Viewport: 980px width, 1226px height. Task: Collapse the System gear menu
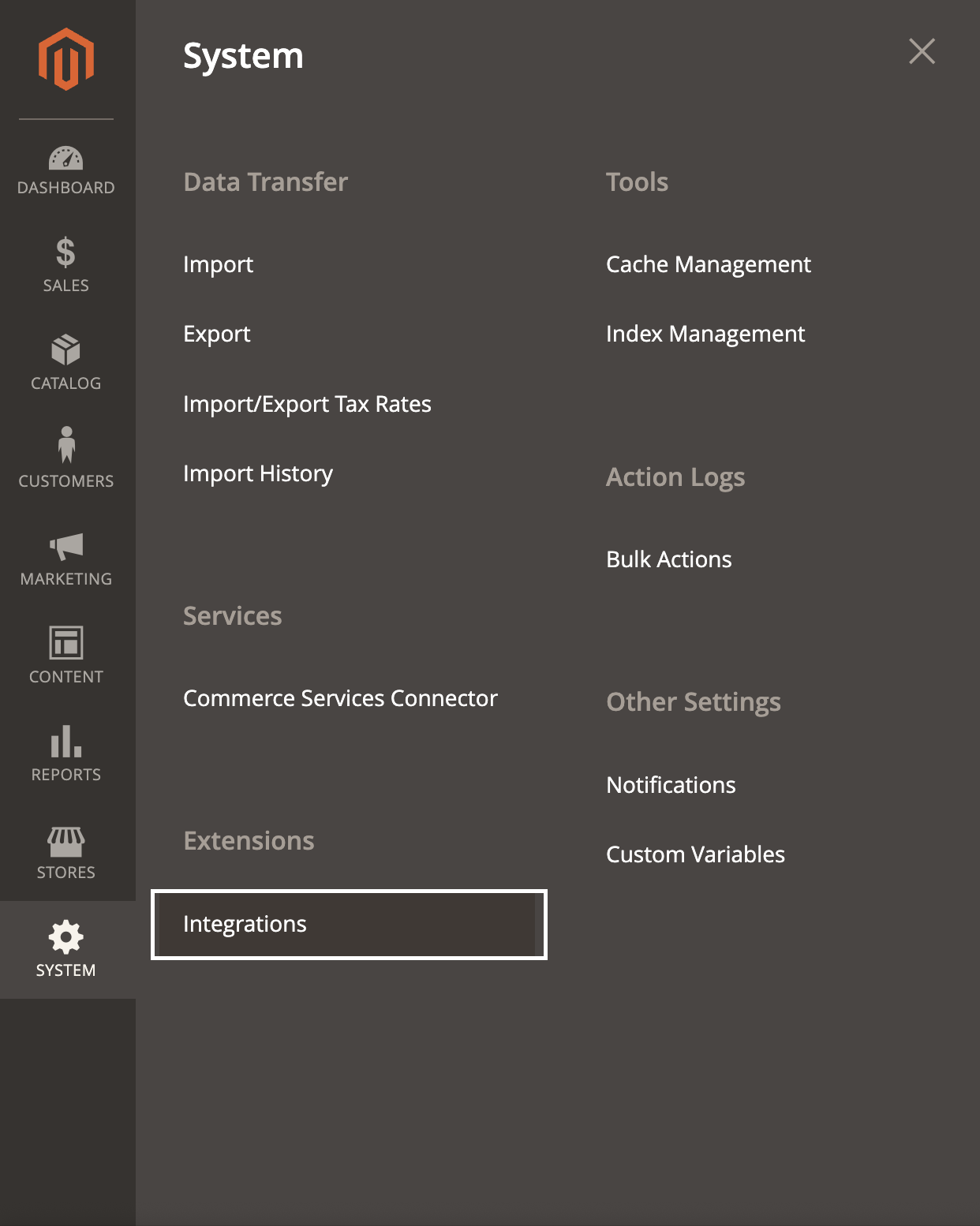click(66, 938)
